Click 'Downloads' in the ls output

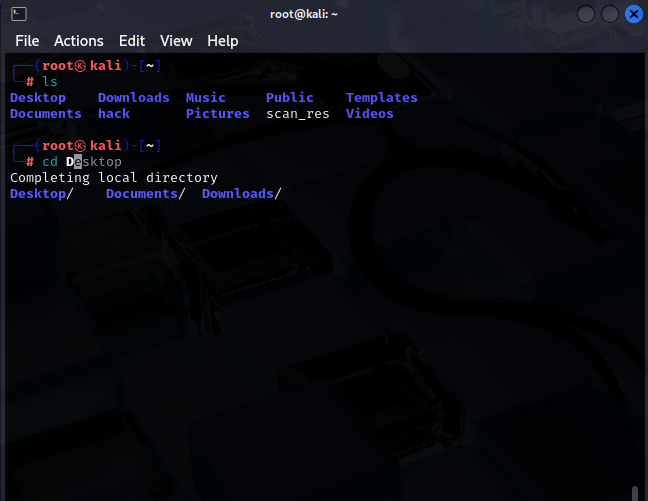pyautogui.click(x=134, y=98)
